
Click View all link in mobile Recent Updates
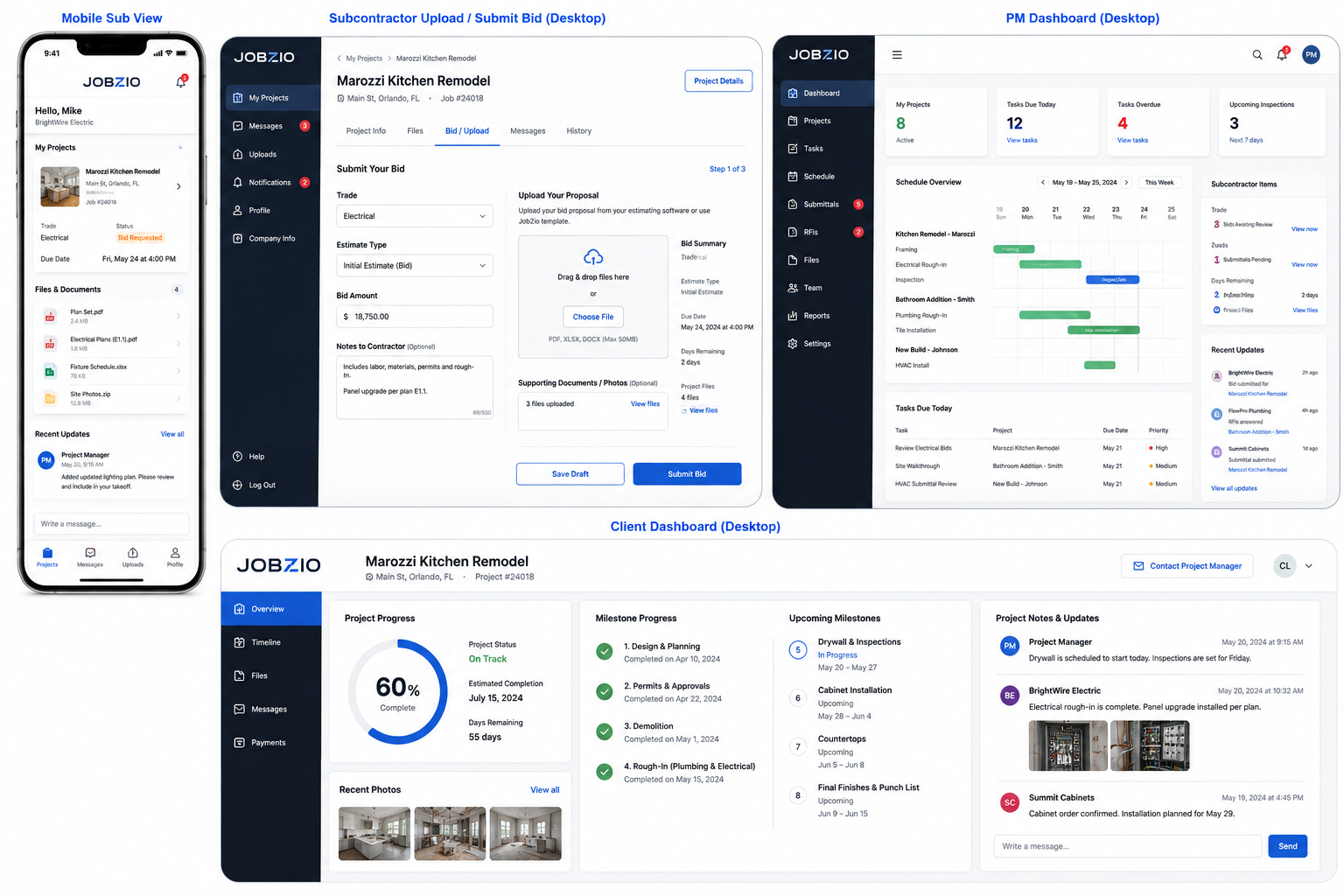(x=172, y=434)
